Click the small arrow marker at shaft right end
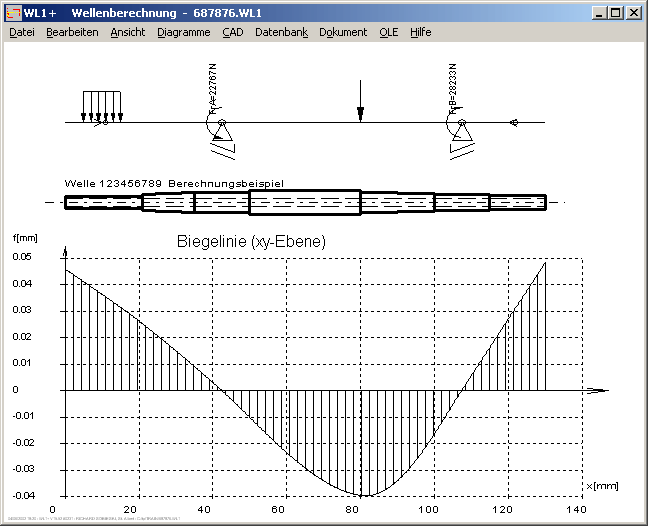This screenshot has height=526, width=648. 512,123
